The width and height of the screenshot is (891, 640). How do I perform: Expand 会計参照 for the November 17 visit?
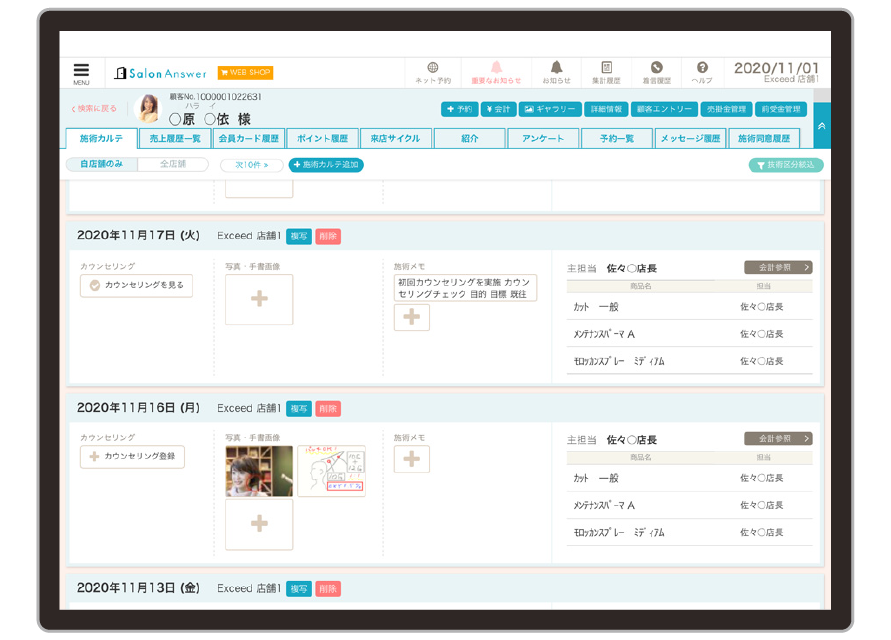778,268
